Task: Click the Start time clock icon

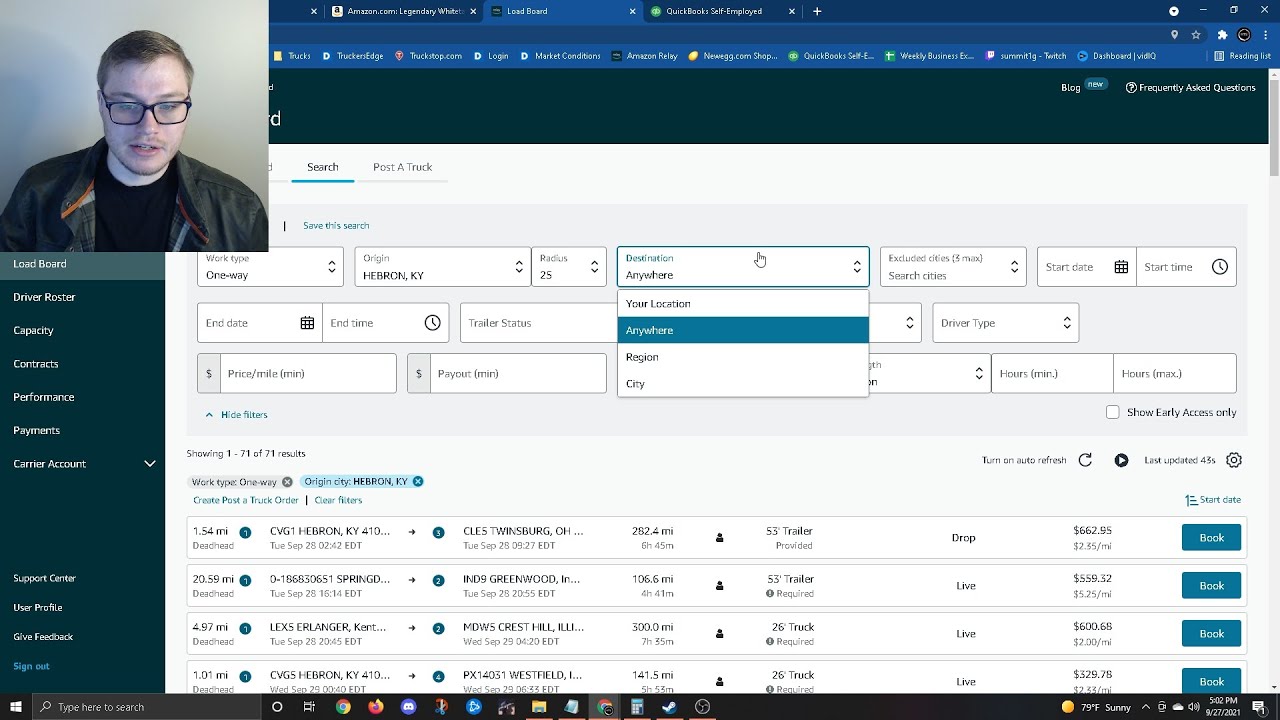Action: (1220, 267)
